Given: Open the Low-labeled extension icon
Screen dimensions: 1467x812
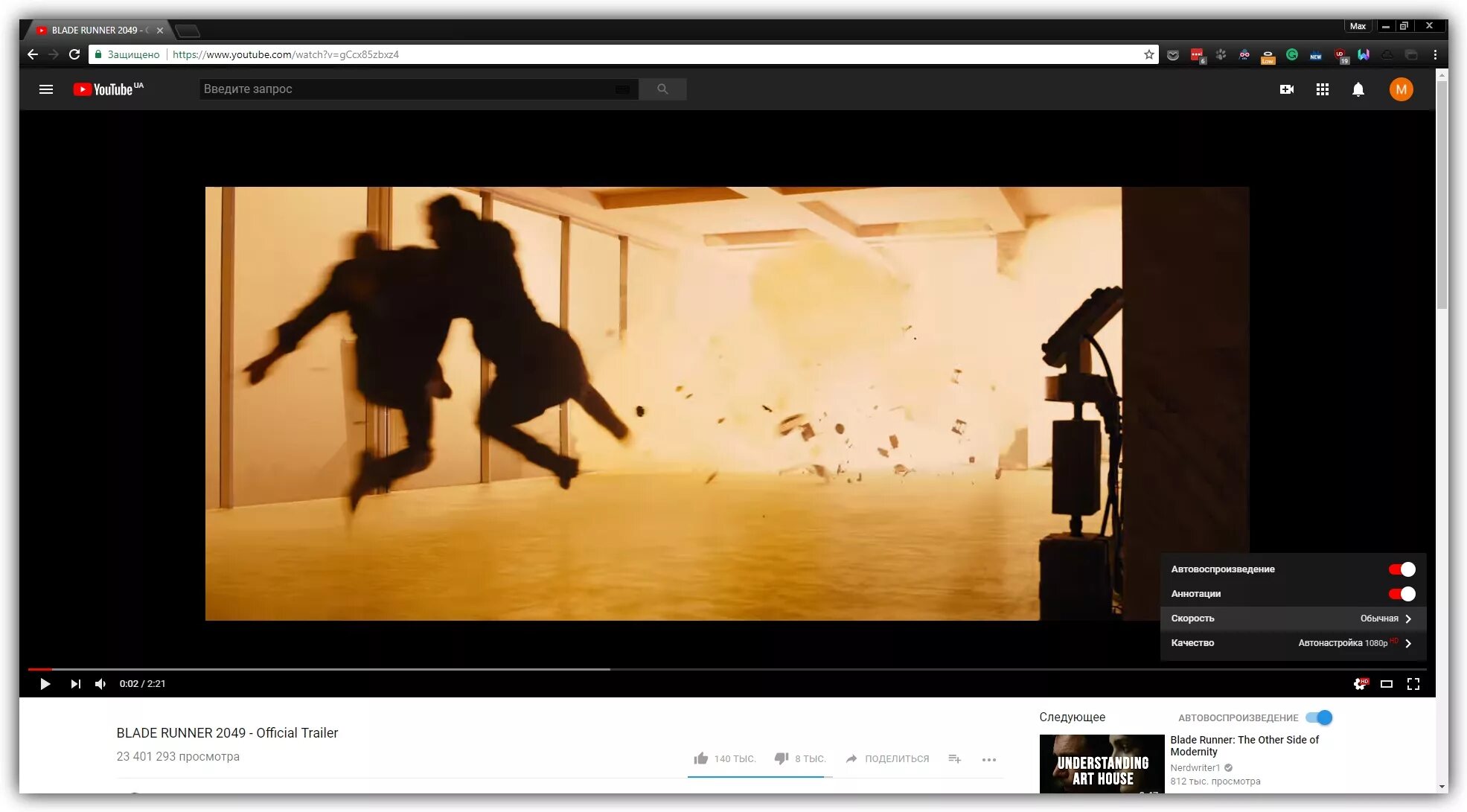Looking at the screenshot, I should (1268, 55).
